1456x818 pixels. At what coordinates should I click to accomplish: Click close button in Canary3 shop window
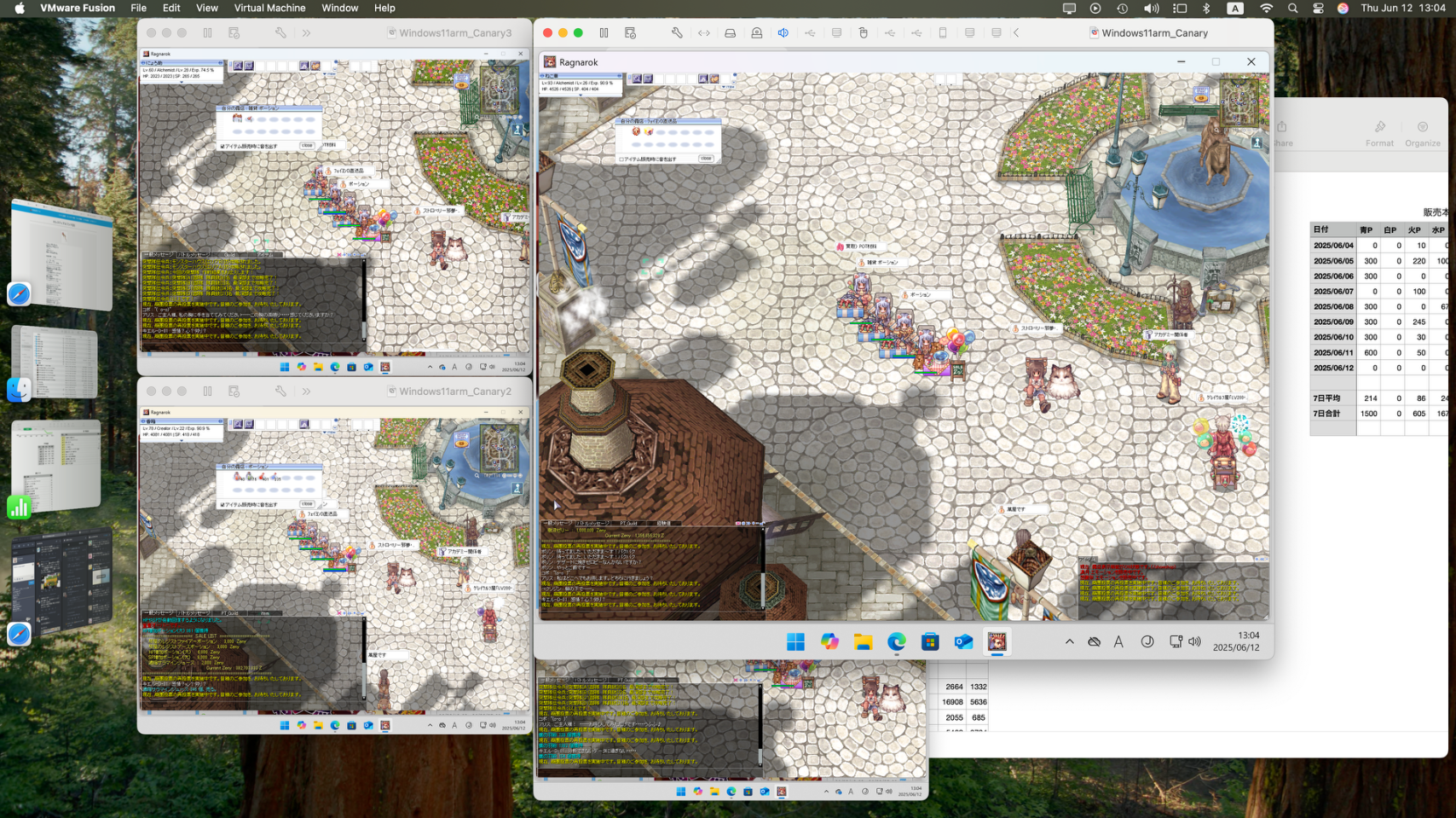[307, 145]
